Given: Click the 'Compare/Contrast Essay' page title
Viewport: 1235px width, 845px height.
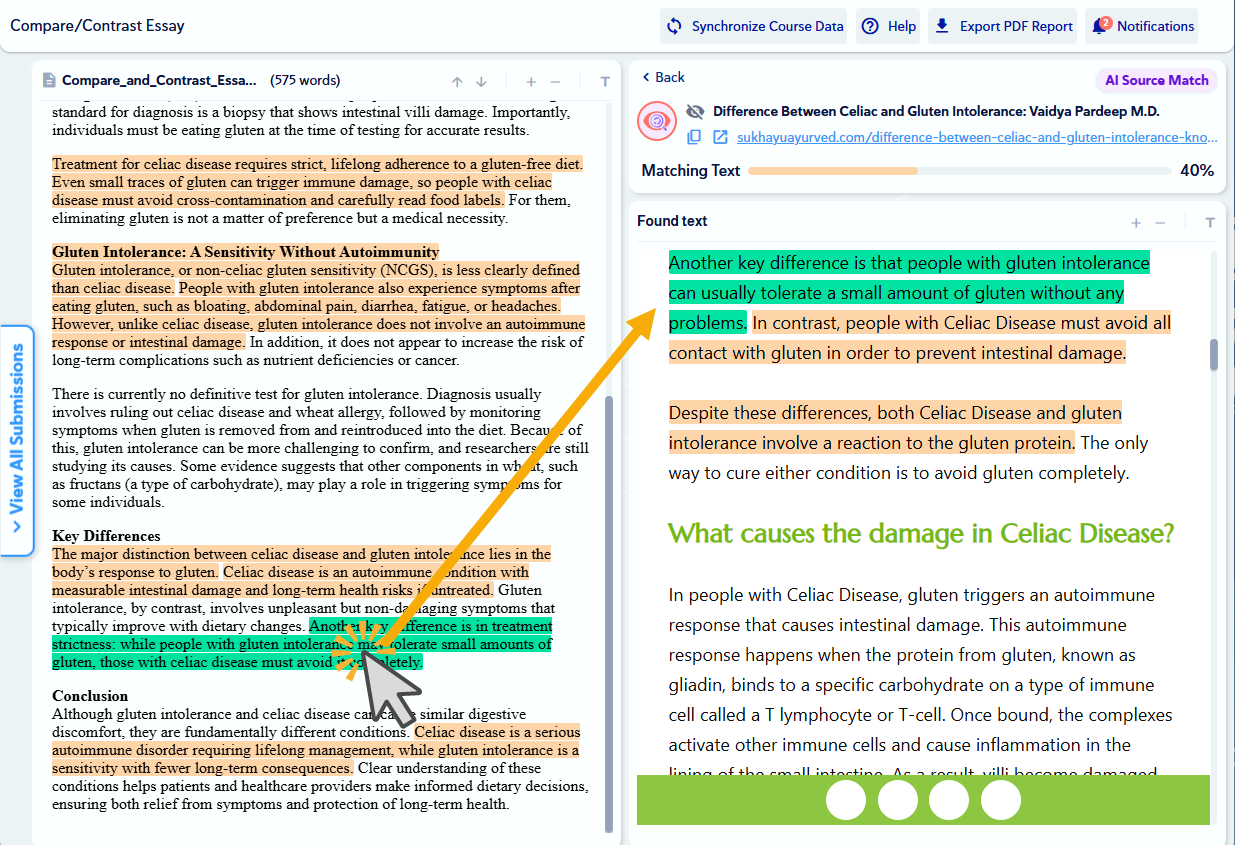Looking at the screenshot, I should point(97,26).
